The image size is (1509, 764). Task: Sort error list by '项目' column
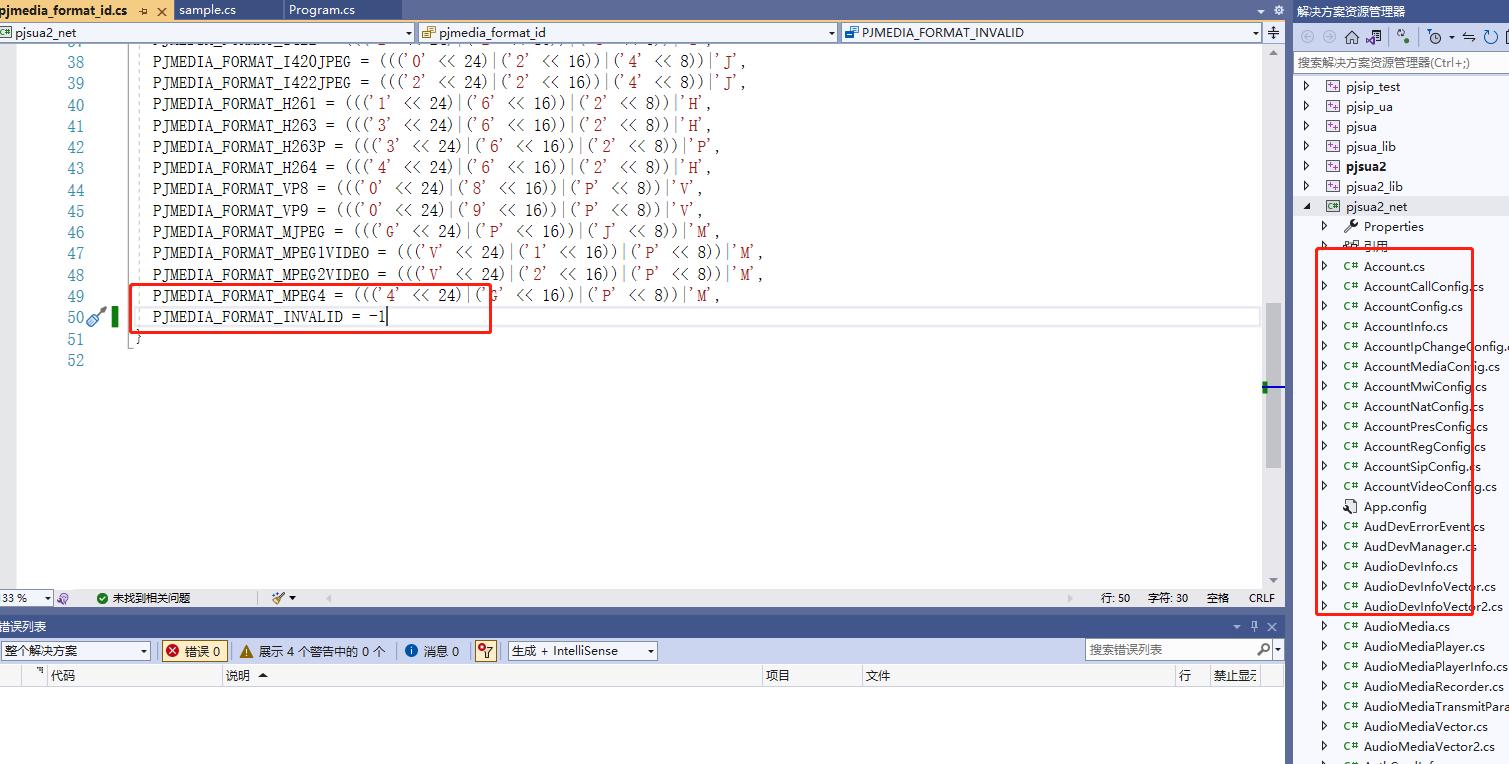(x=813, y=676)
